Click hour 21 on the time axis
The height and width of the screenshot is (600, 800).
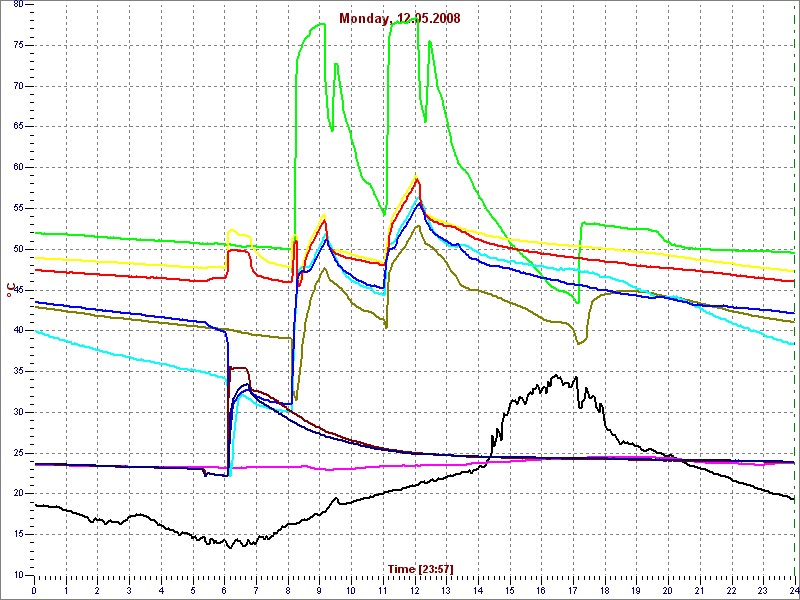699,590
